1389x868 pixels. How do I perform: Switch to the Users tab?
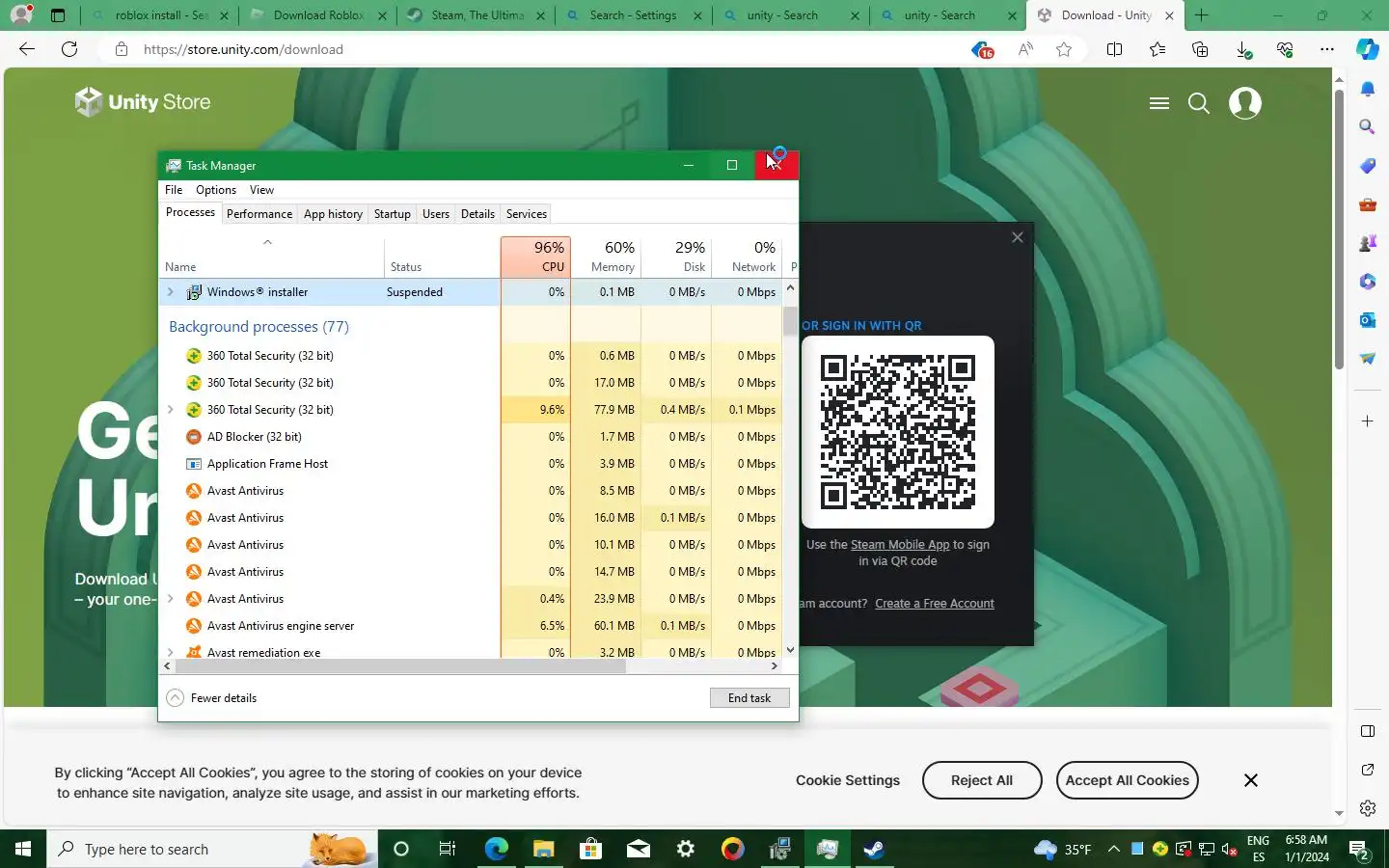click(x=436, y=214)
